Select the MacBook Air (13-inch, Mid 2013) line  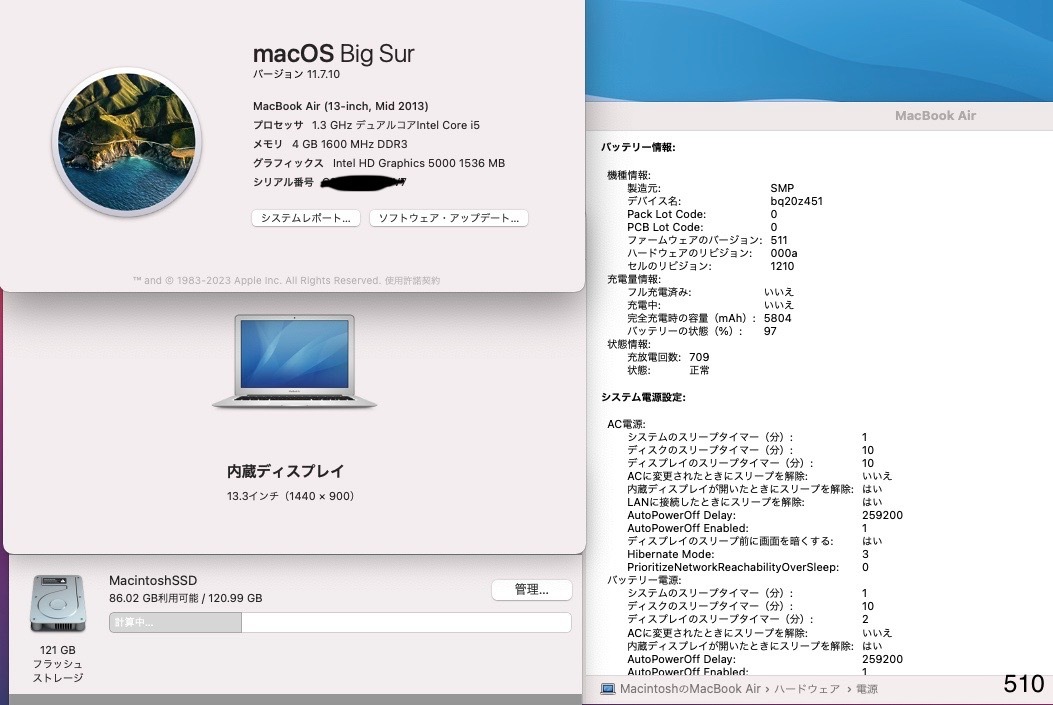(340, 106)
